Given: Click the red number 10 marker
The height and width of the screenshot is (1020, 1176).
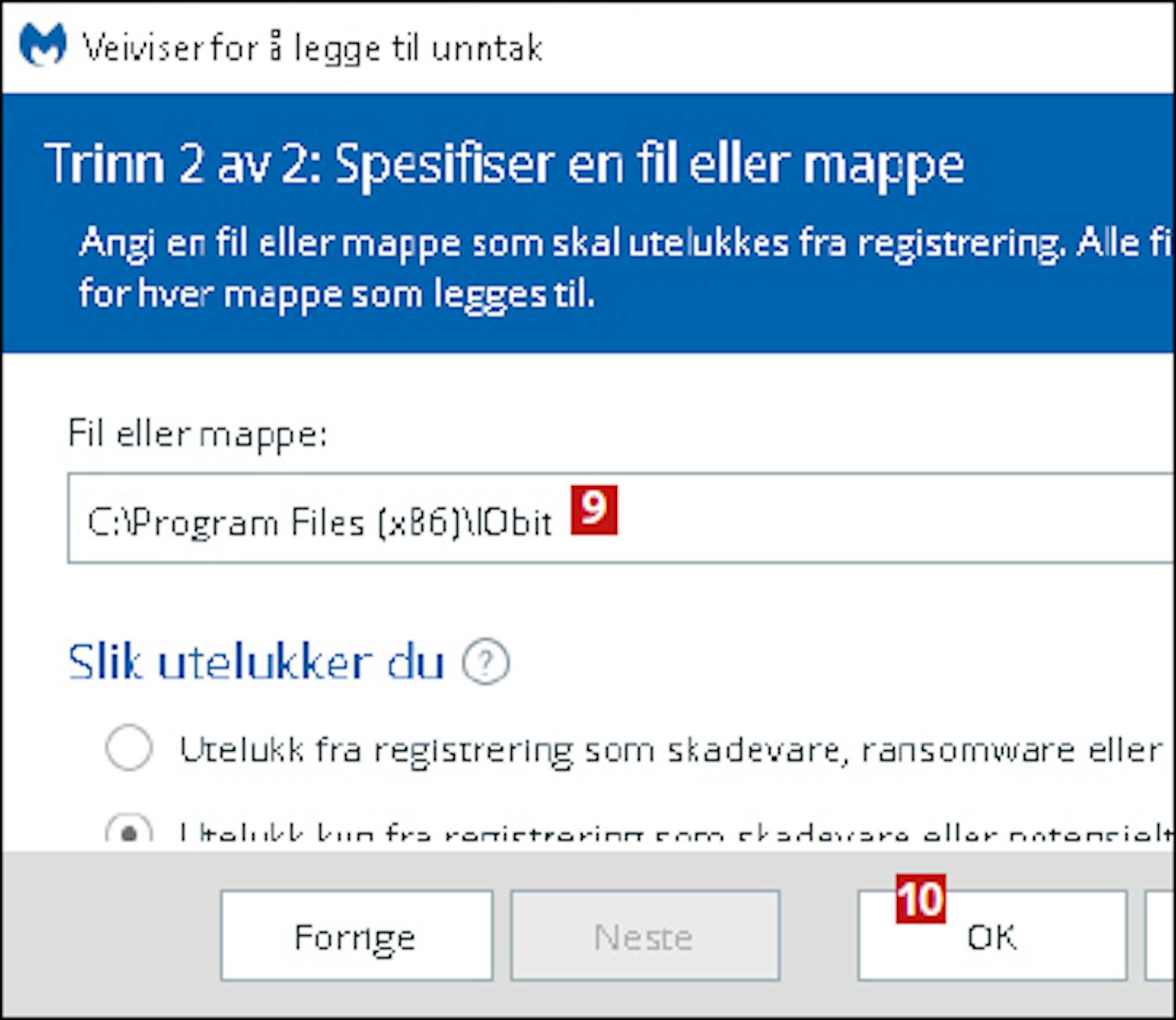Looking at the screenshot, I should tap(921, 898).
